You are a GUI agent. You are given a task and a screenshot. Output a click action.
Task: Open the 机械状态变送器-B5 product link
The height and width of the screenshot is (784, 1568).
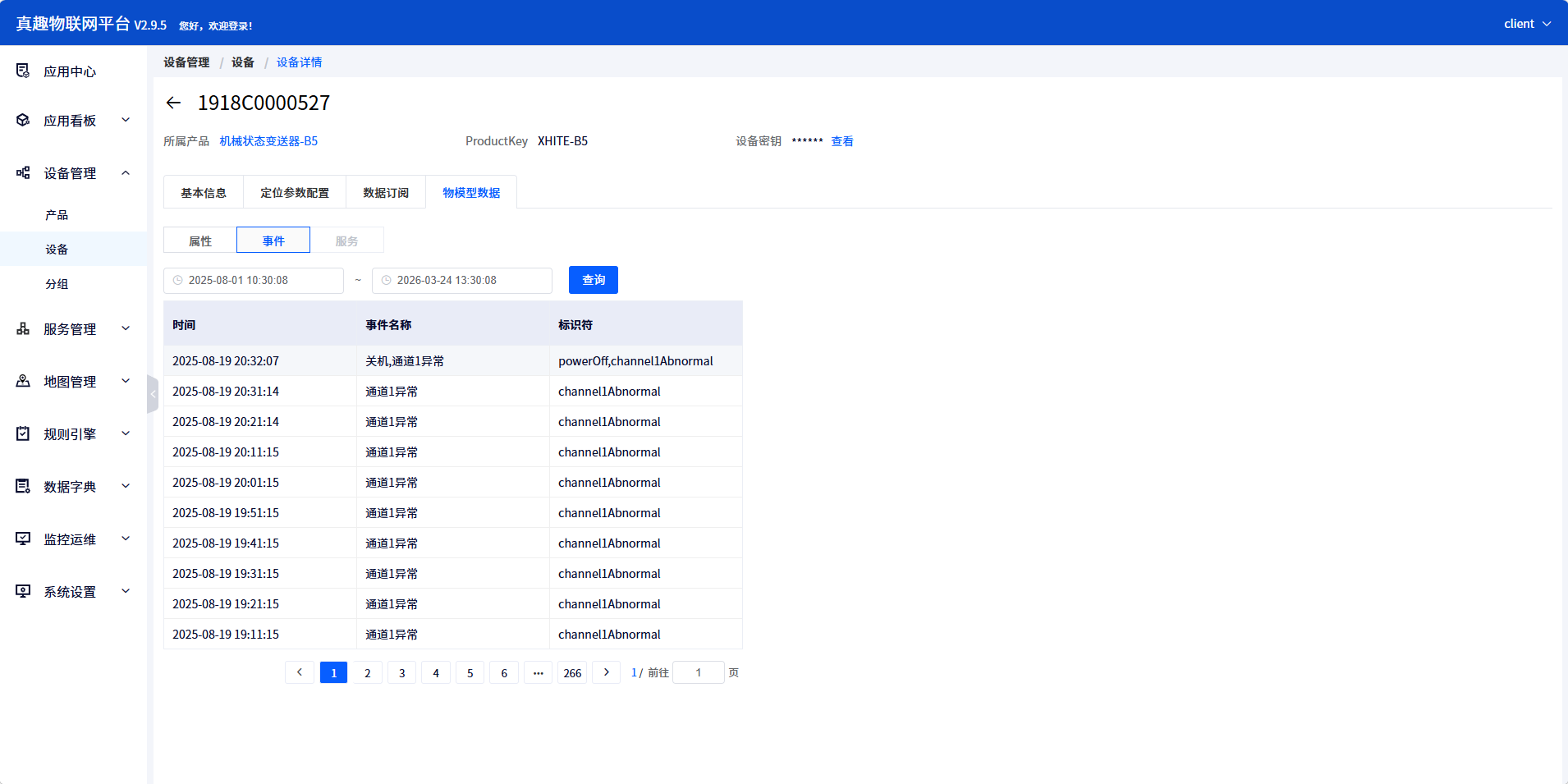click(268, 141)
